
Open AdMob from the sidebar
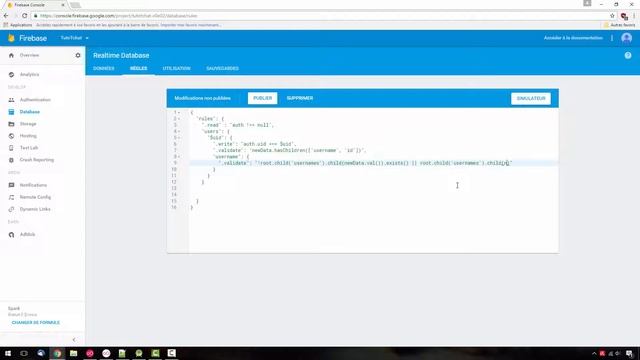pos(27,234)
